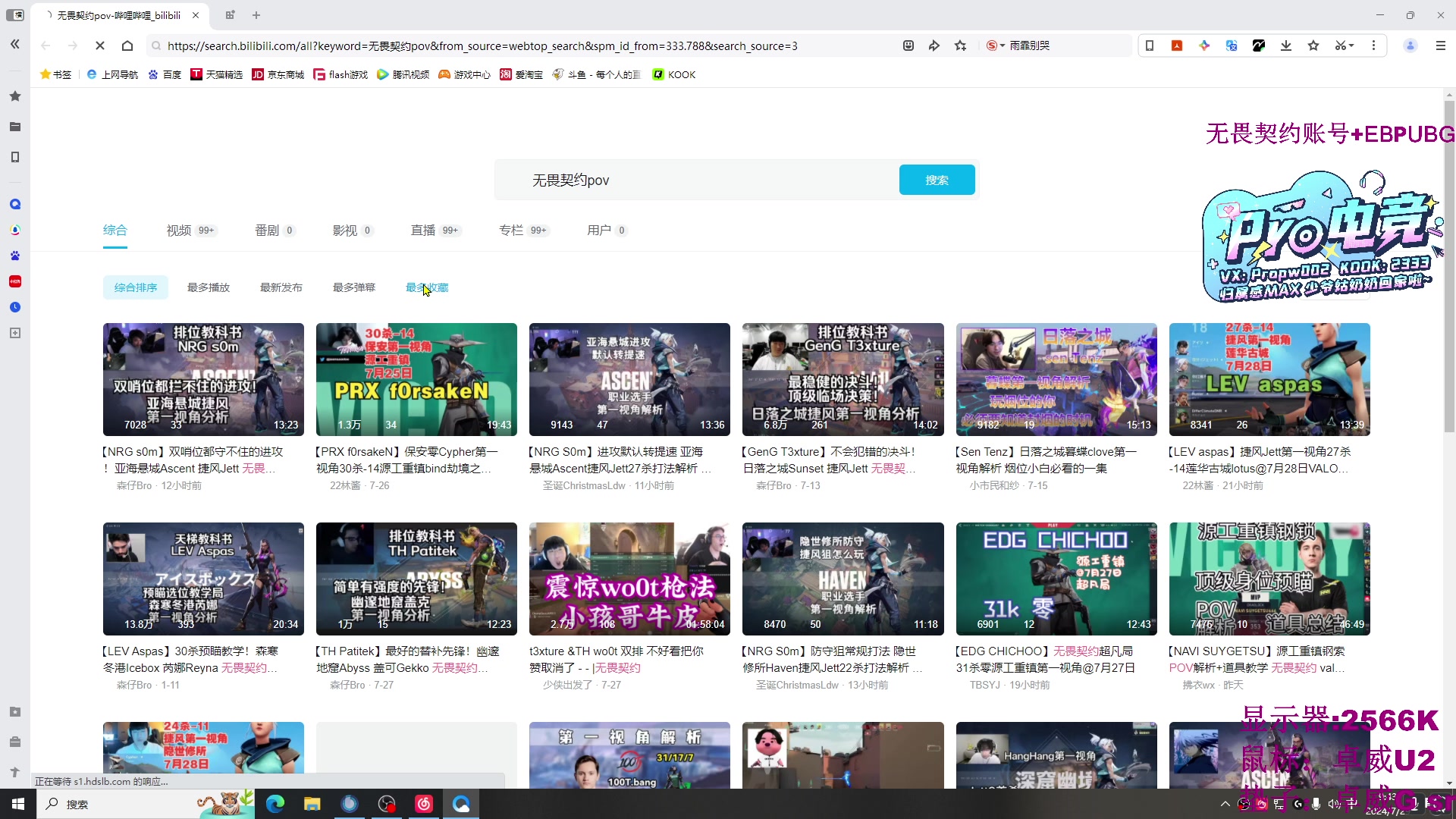Image resolution: width=1456 pixels, height=819 pixels.
Task: Open PRX f0rsakeN Cypher video thumbnail
Action: pos(416,379)
